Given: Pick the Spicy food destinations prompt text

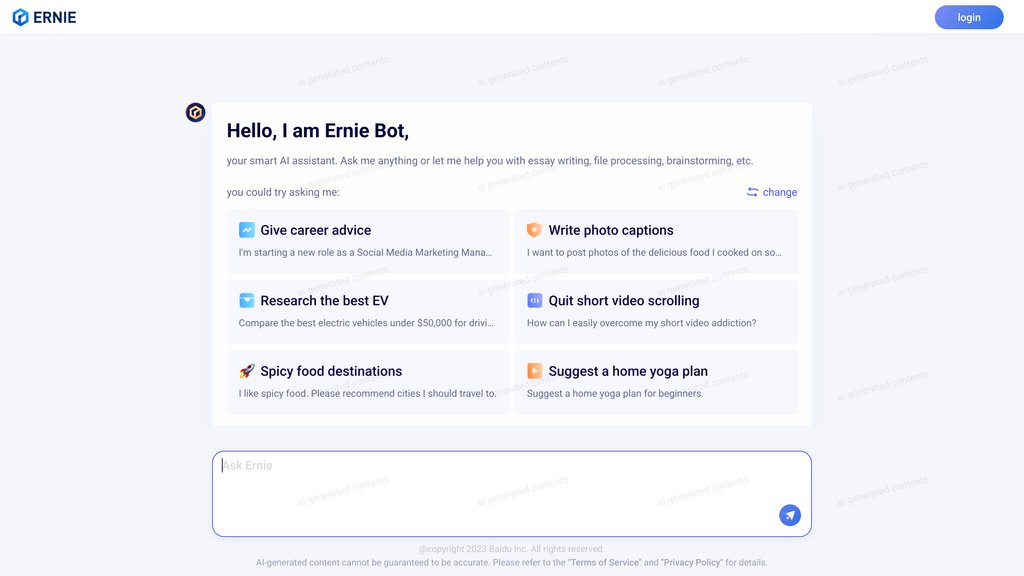Looking at the screenshot, I should pyautogui.click(x=368, y=393).
